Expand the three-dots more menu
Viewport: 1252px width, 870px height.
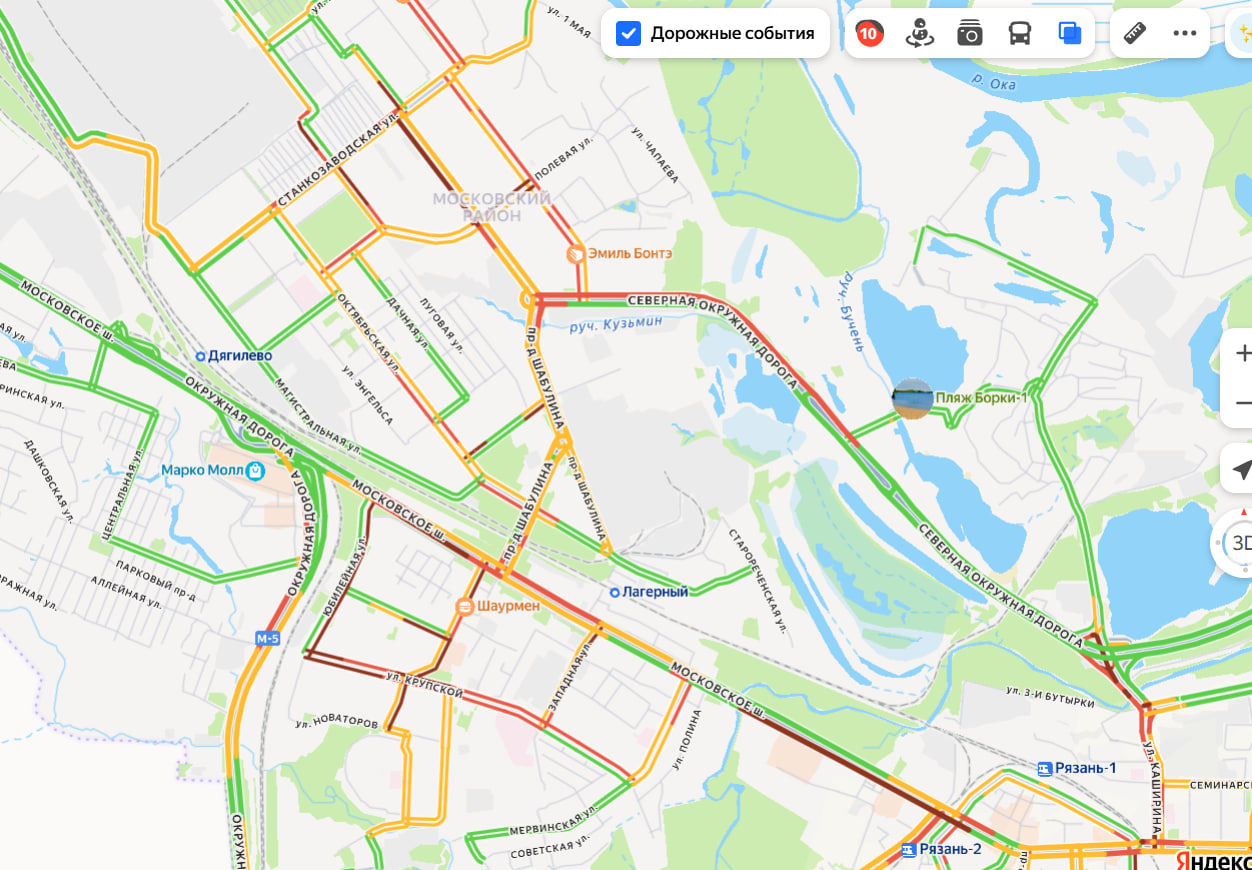pos(1185,33)
